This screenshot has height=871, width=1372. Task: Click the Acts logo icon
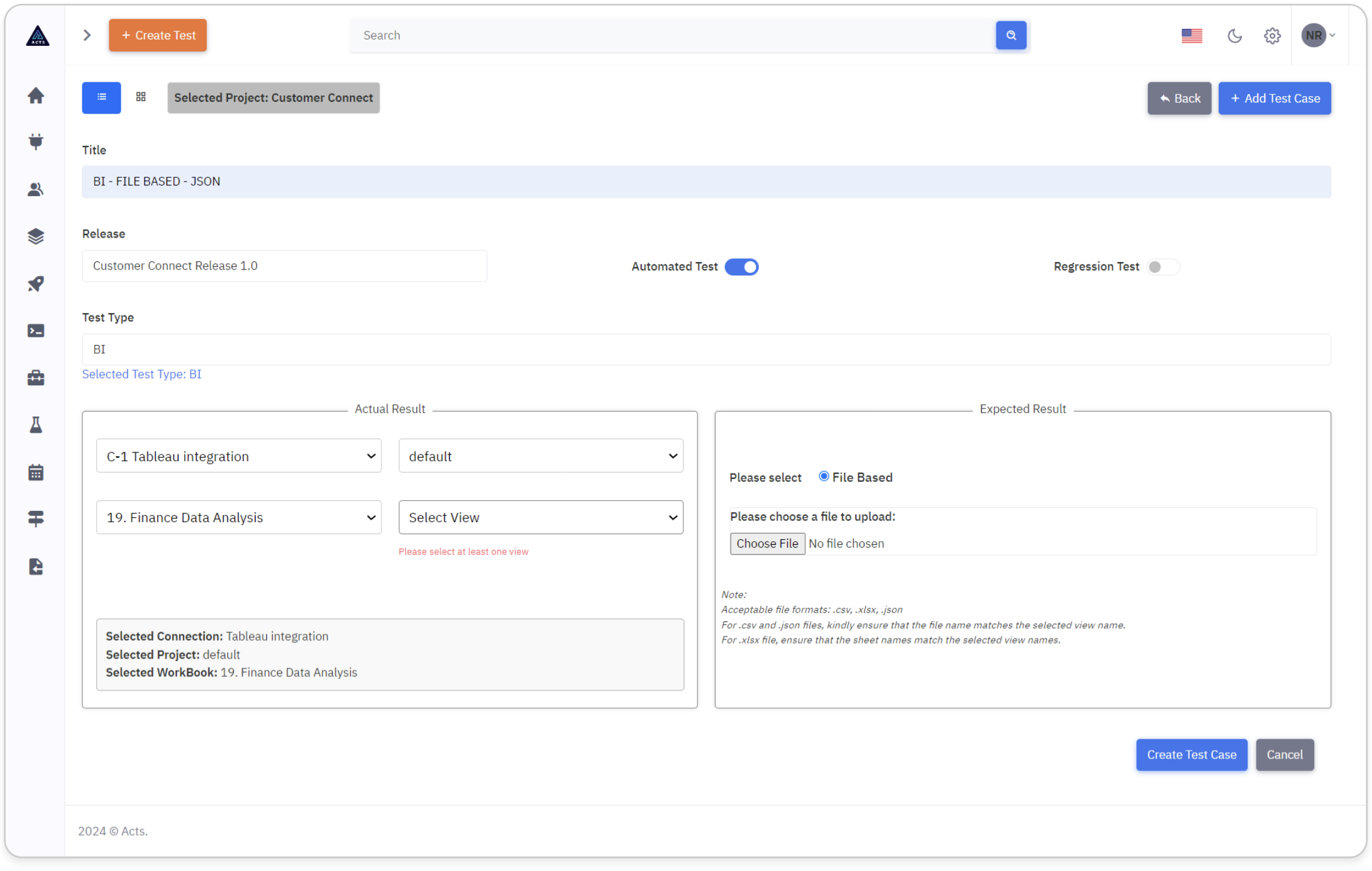pyautogui.click(x=38, y=36)
